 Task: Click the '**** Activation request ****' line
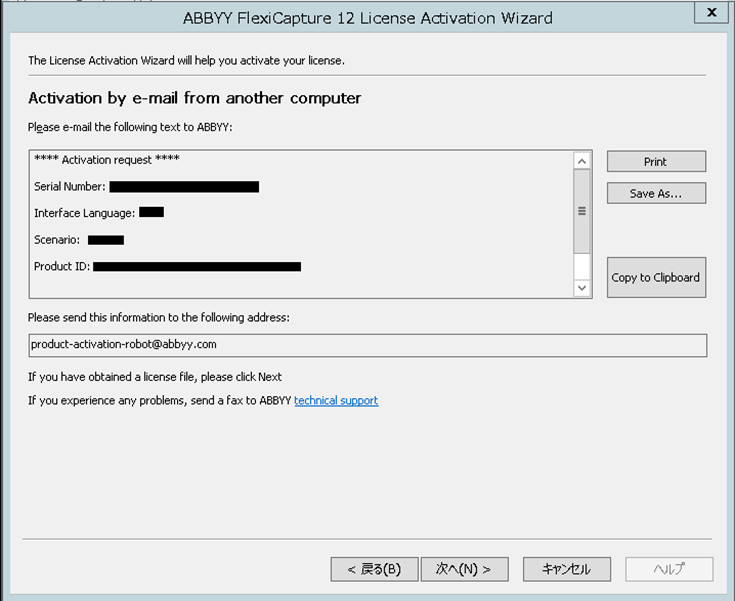tap(107, 160)
